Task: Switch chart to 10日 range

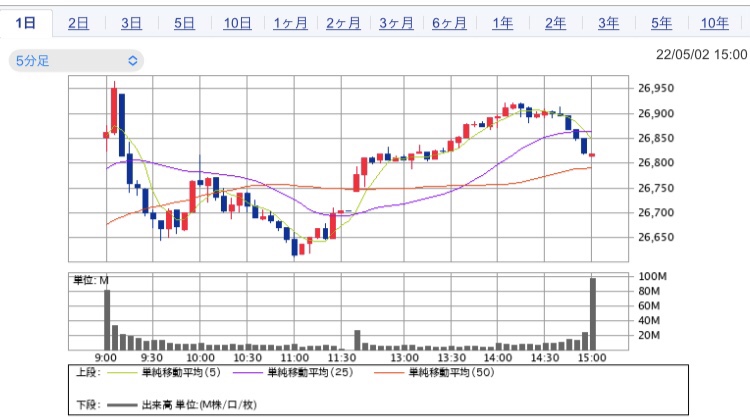Action: (x=237, y=23)
